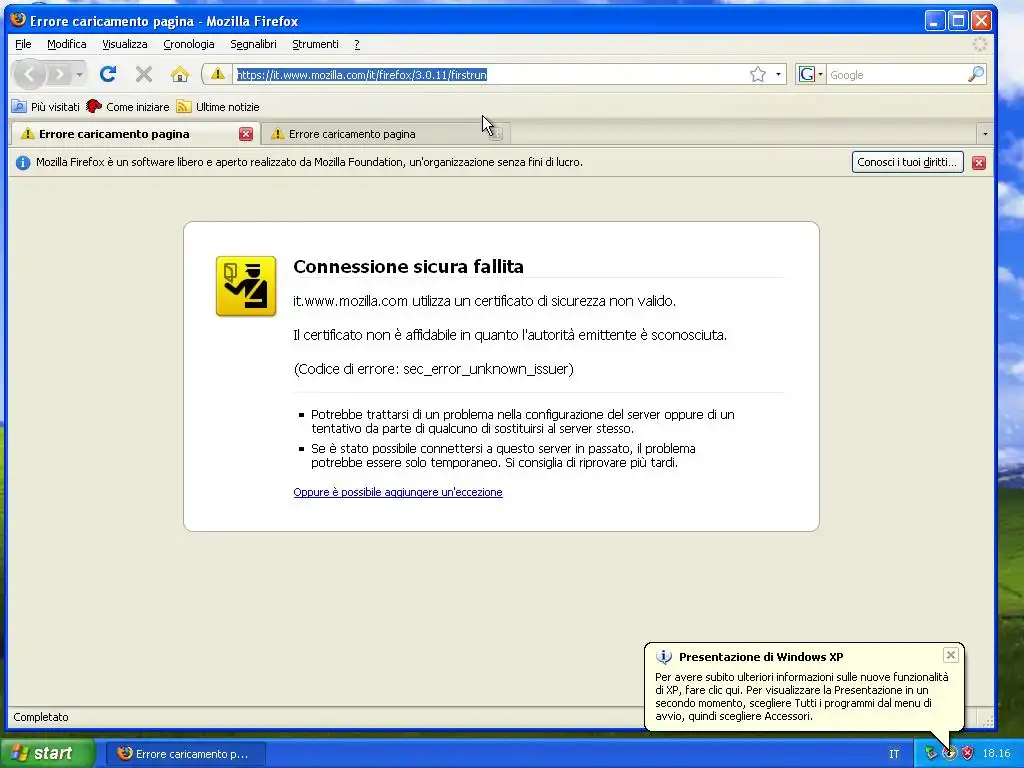Screen dimensions: 1024x768
Task: Open the Ultime notizie feed bookmark
Action: 218,106
